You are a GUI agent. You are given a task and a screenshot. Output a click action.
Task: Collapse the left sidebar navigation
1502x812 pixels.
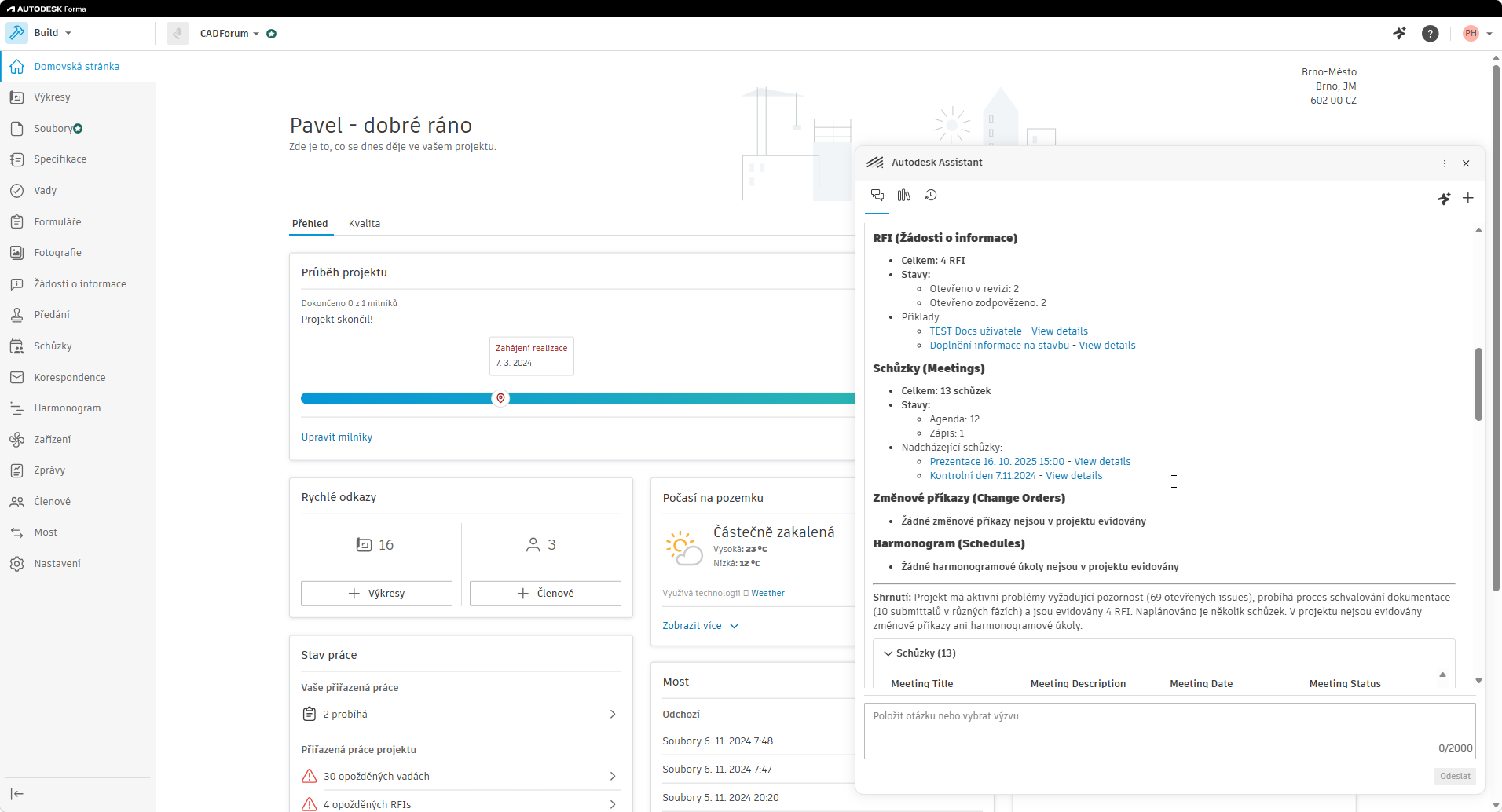[x=17, y=794]
